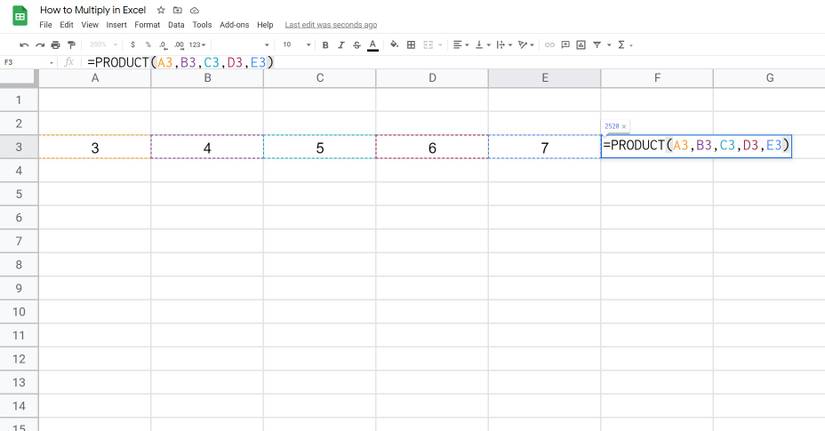Open the zoom level dropdown
This screenshot has height=431, width=825.
click(103, 45)
